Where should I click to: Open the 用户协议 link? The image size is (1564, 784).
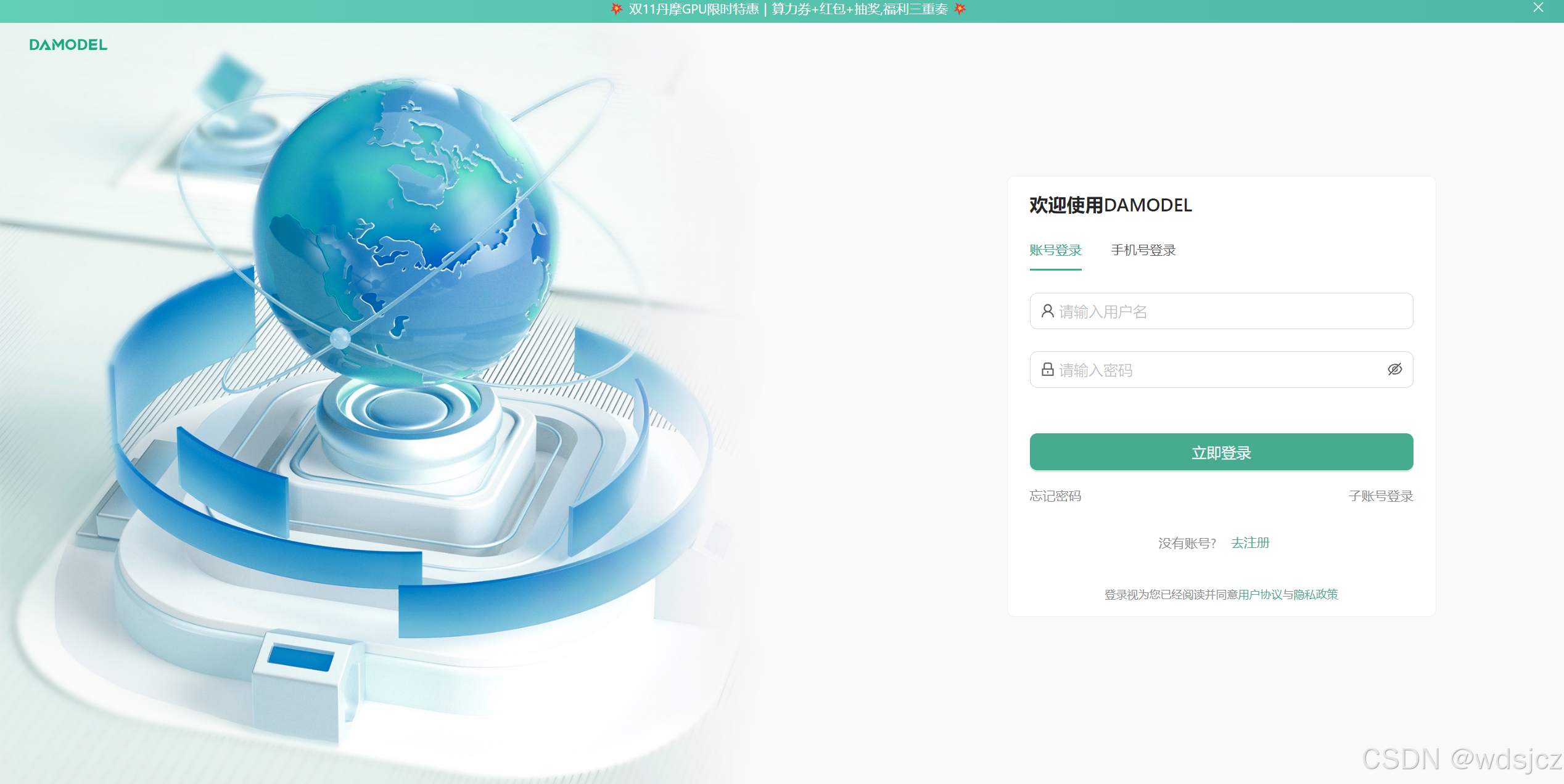(x=1260, y=595)
